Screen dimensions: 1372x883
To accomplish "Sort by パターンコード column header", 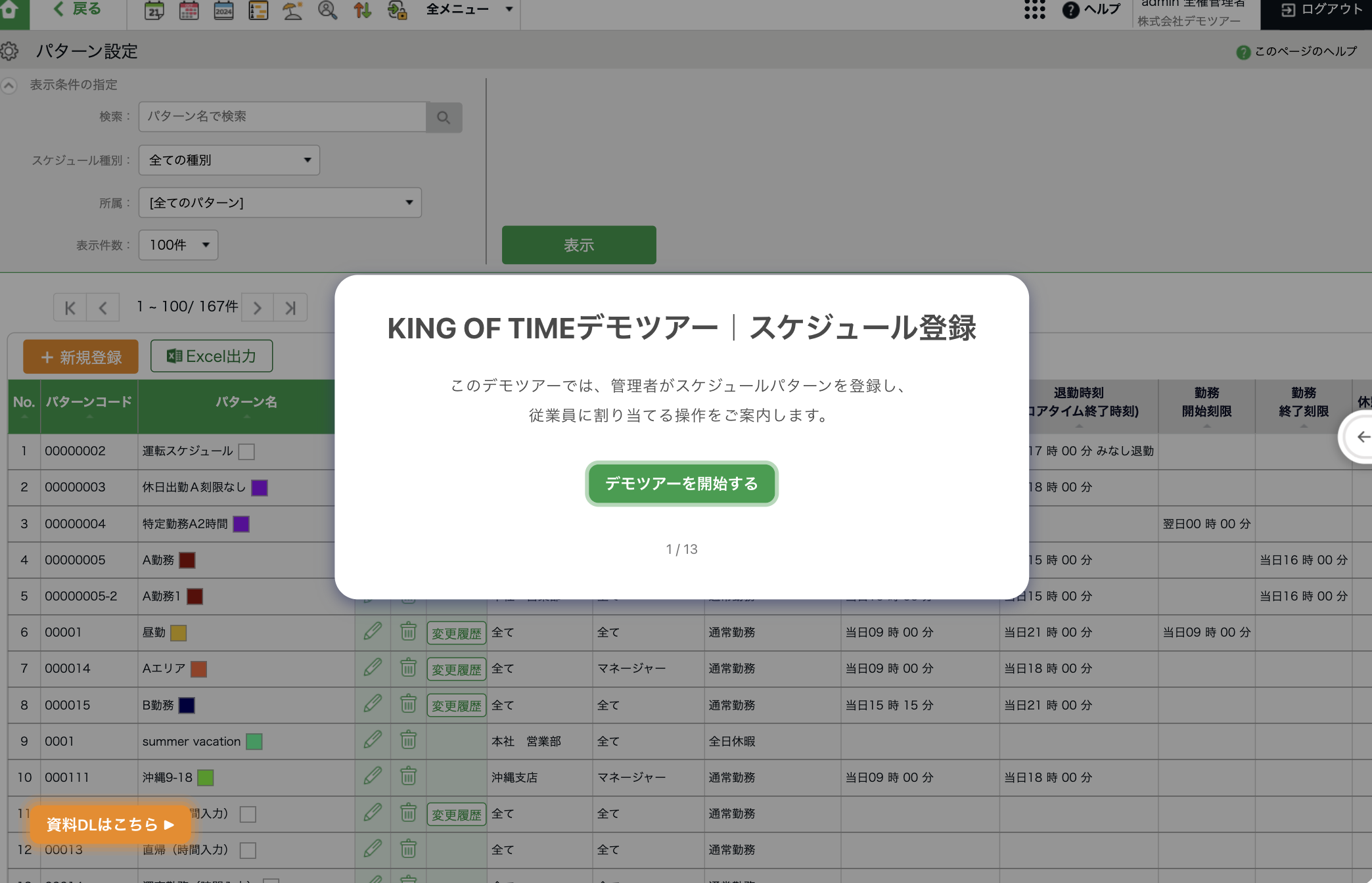I will [x=89, y=406].
